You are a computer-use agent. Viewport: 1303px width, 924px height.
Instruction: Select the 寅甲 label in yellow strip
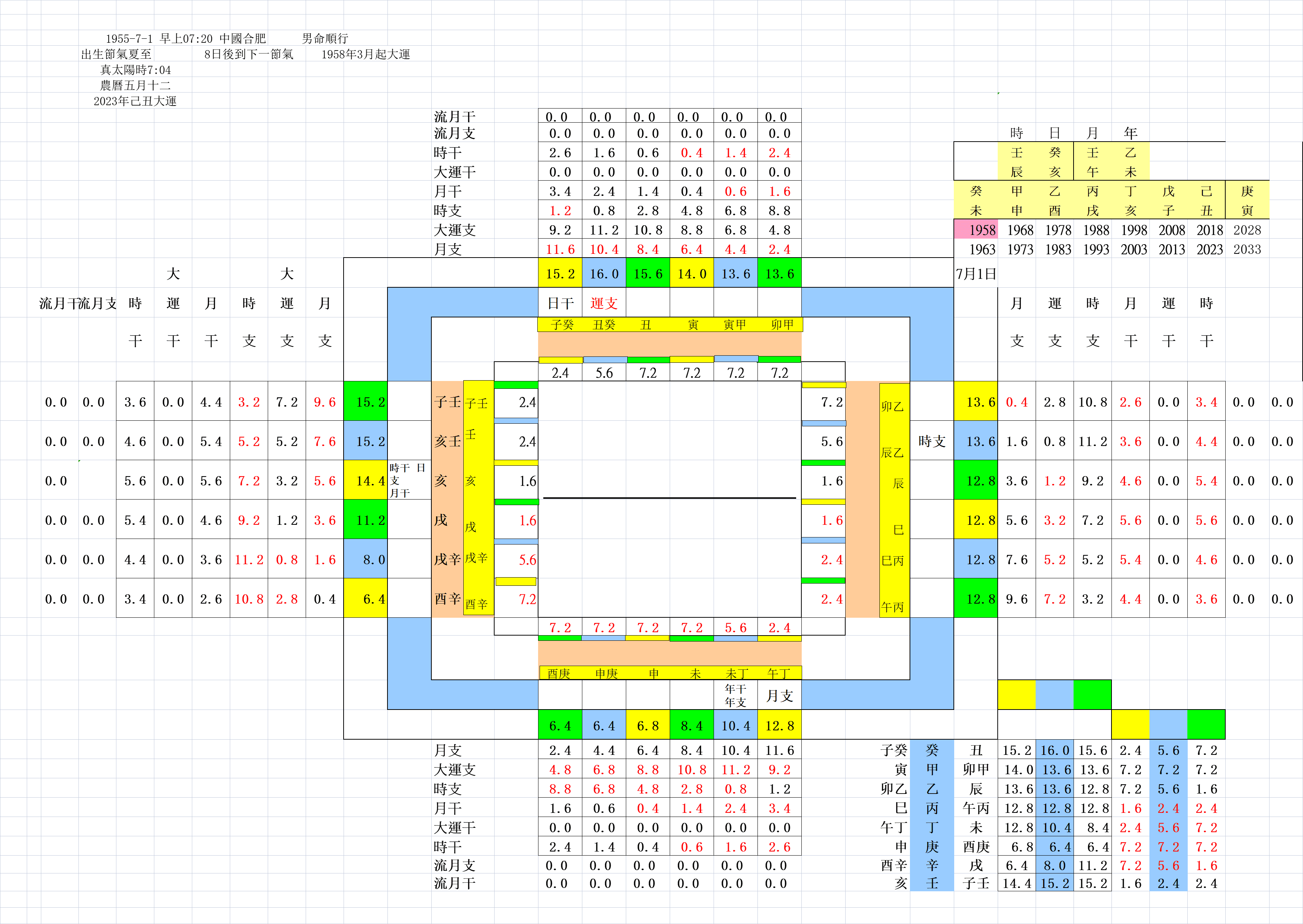click(735, 324)
